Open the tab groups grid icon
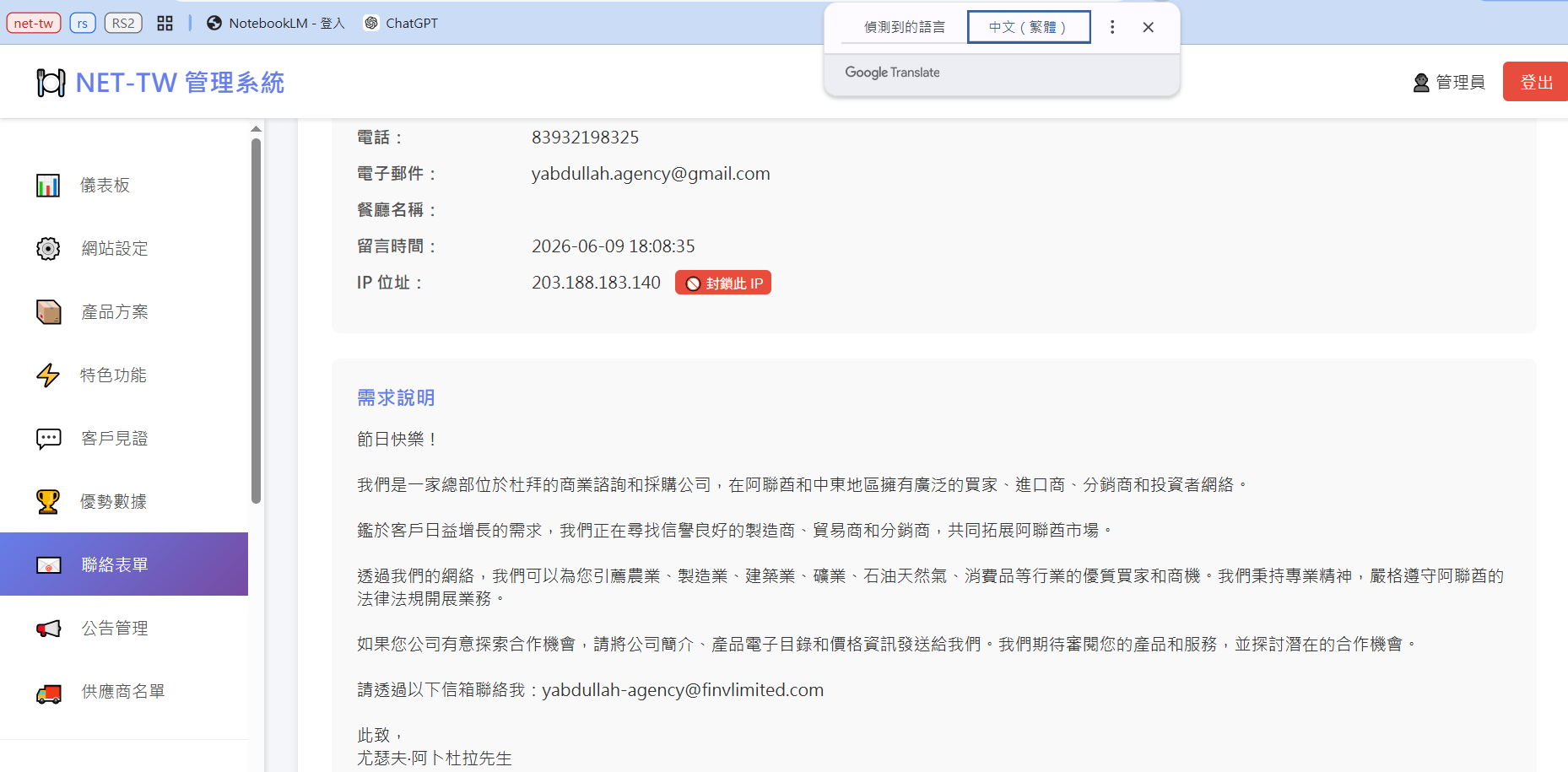The height and width of the screenshot is (772, 1568). click(x=165, y=23)
